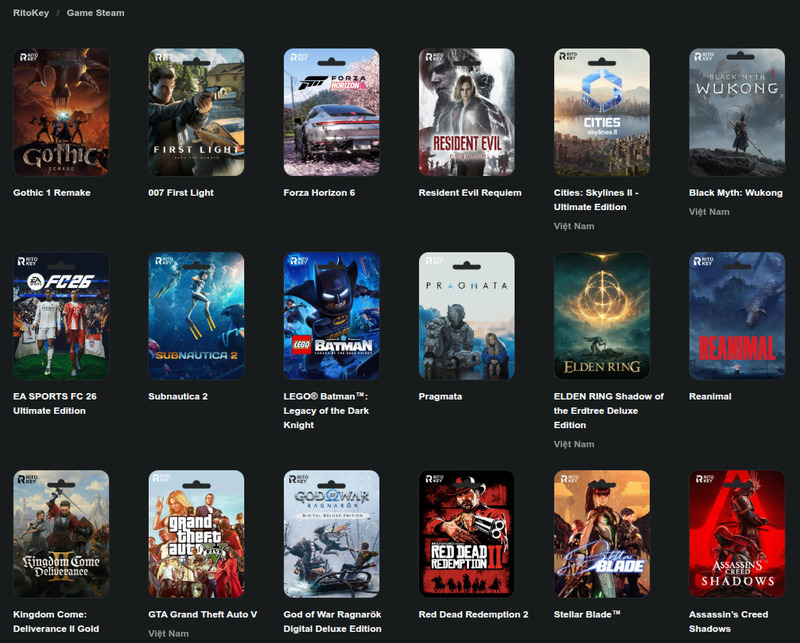The width and height of the screenshot is (800, 643).
Task: Click the Pragmata title
Action: 440,396
